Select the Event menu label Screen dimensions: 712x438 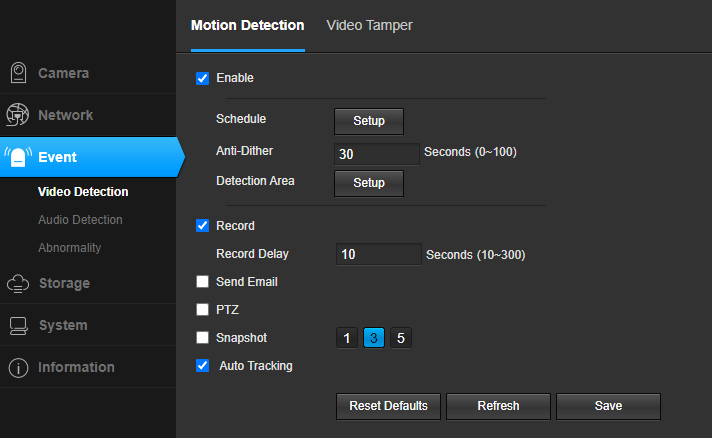tap(57, 157)
